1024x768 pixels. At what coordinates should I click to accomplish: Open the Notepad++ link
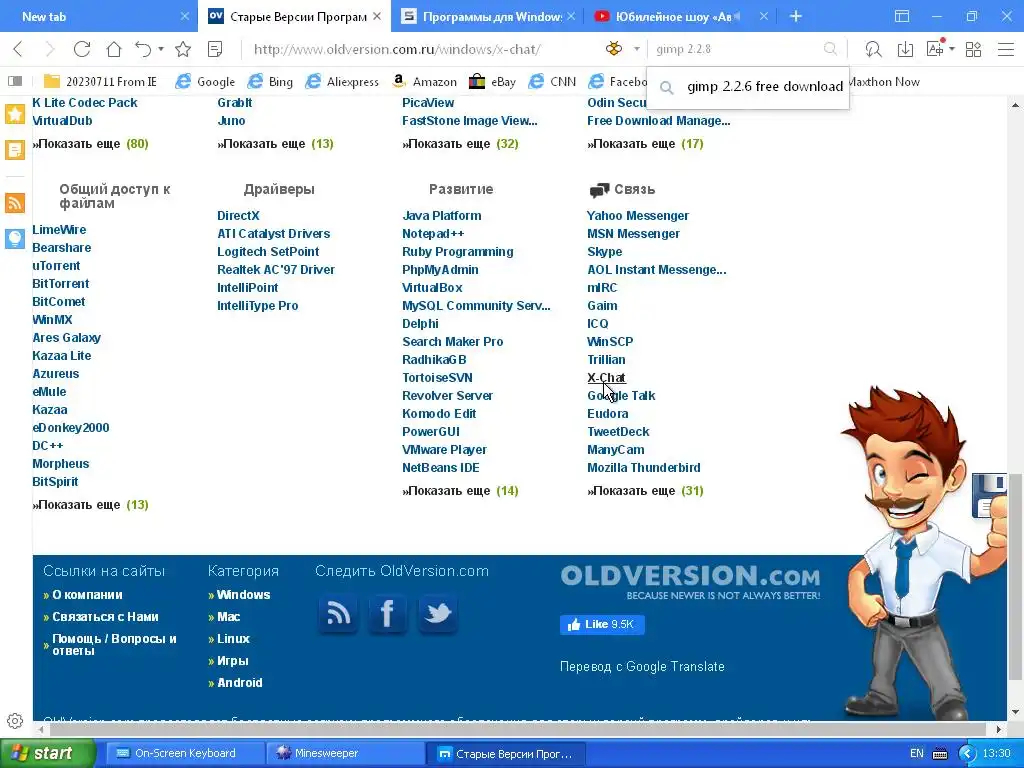[433, 234]
